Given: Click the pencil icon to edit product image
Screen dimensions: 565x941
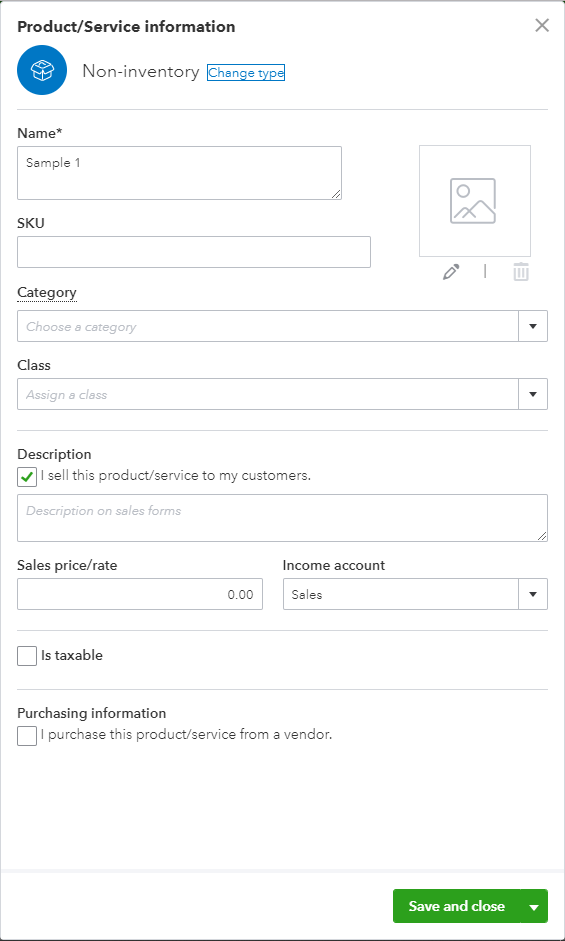Looking at the screenshot, I should (451, 272).
